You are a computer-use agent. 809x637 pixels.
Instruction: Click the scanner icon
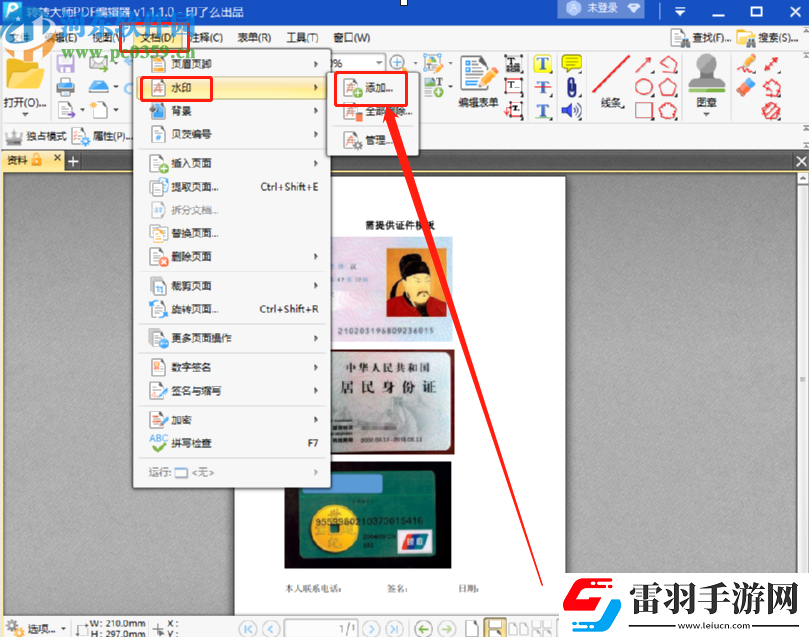click(99, 86)
